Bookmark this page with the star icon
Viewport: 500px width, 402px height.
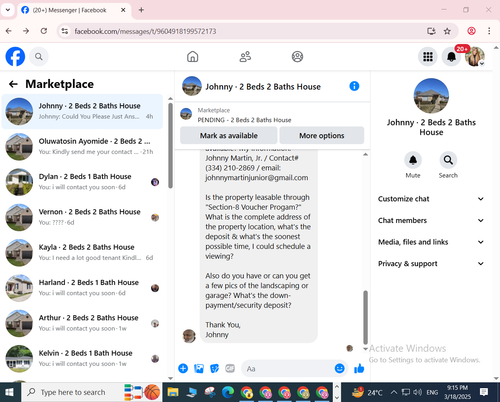click(x=447, y=31)
